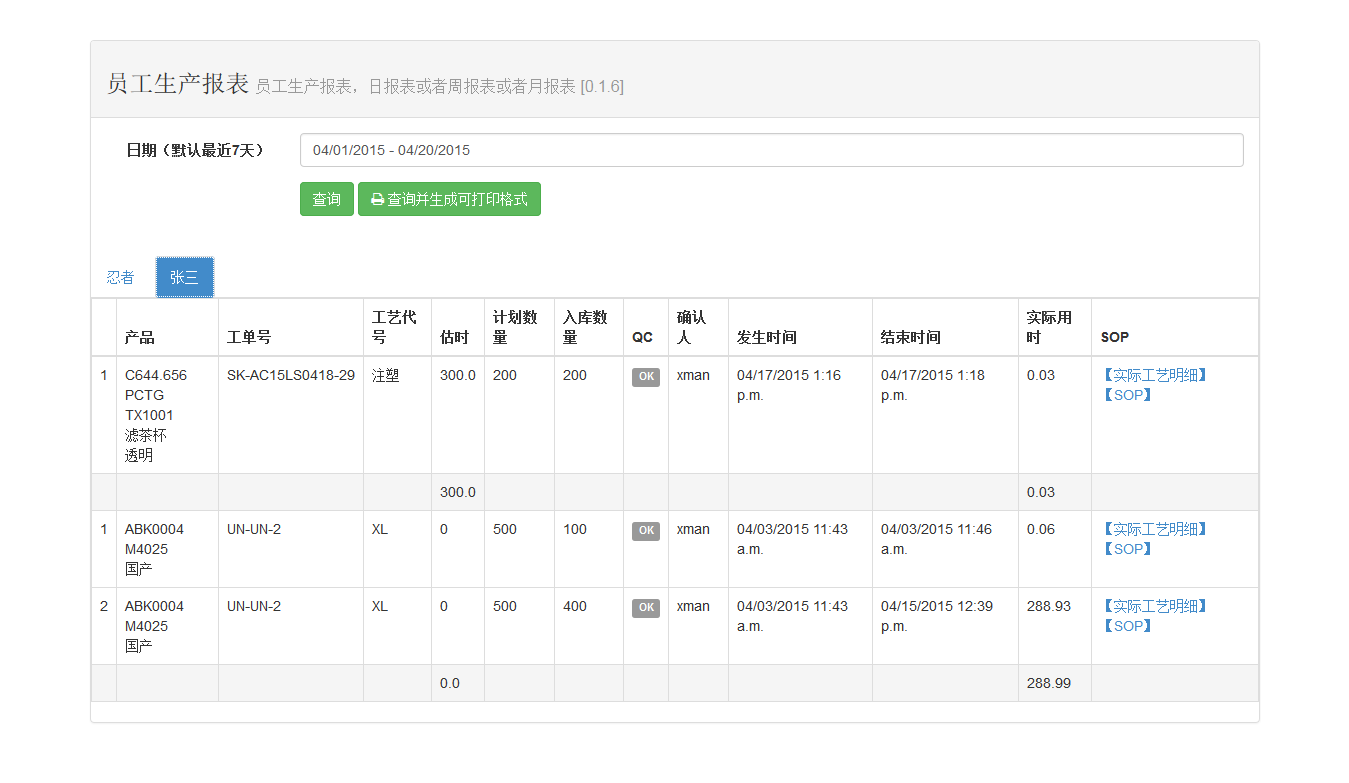The image size is (1349, 783).
Task: Click the OK QC badge in the 注塑 row
Action: [x=646, y=377]
